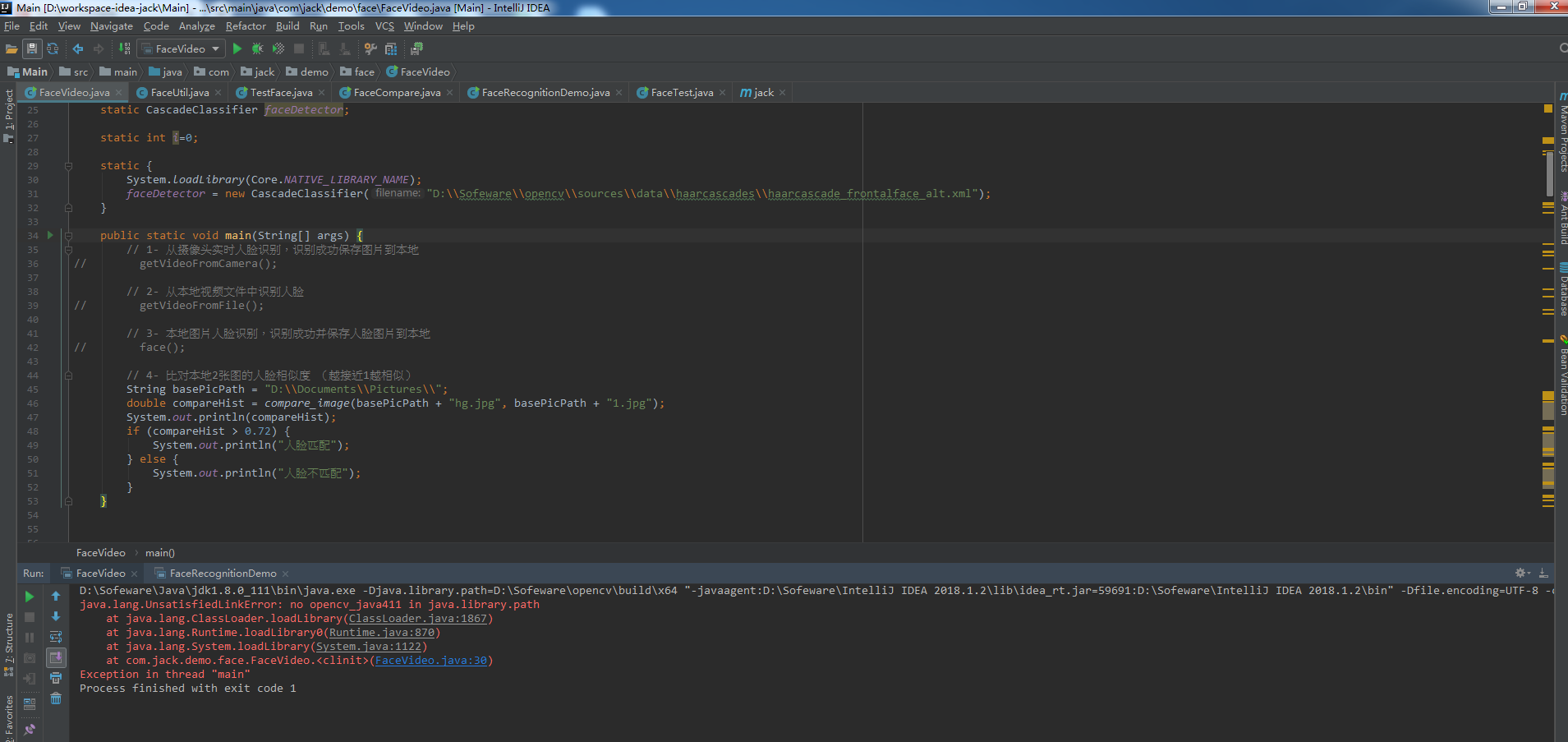Open the Navigate menu
Viewport: 1568px width, 742px height.
click(x=112, y=26)
